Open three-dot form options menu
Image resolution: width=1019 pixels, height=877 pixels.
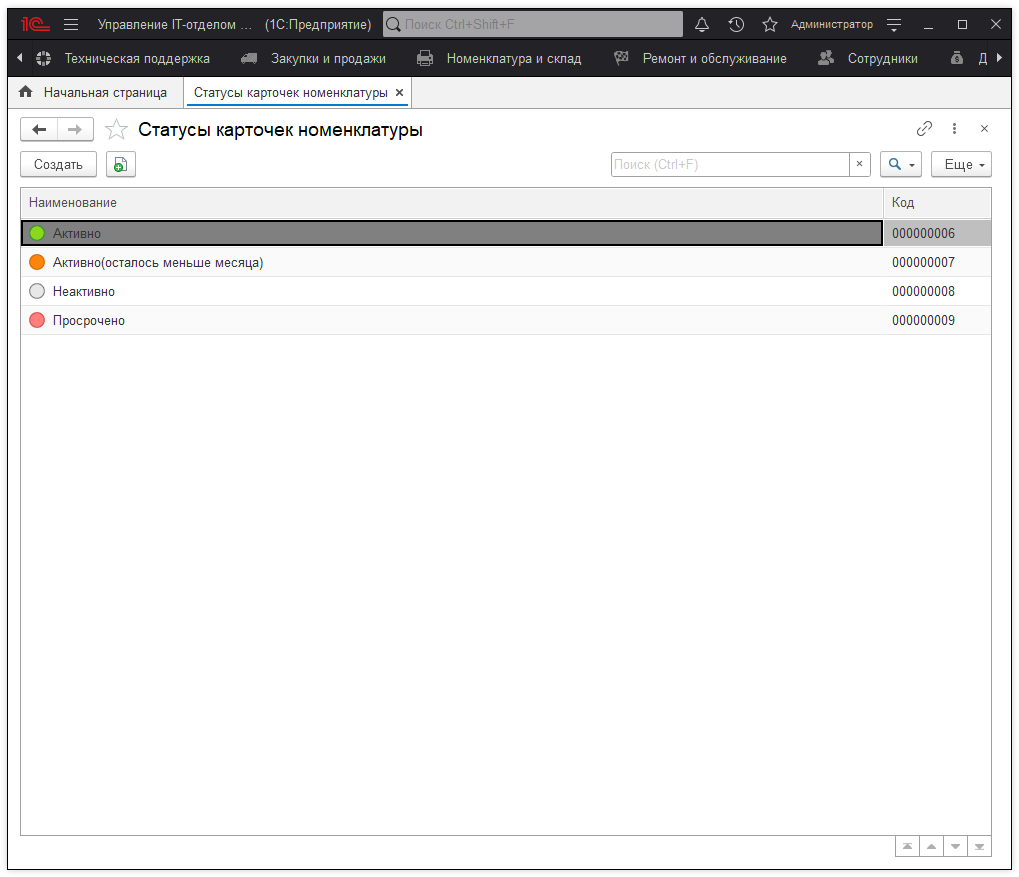click(954, 129)
